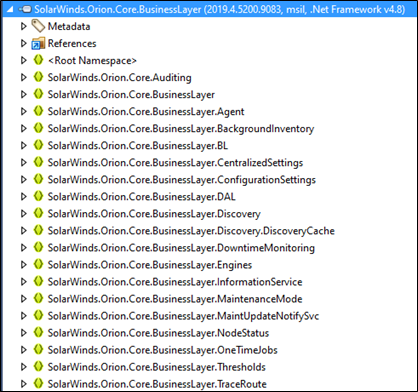418x392 pixels.
Task: Click the namespace icon for BusinessLayer.Thresholds
Action: click(38, 366)
